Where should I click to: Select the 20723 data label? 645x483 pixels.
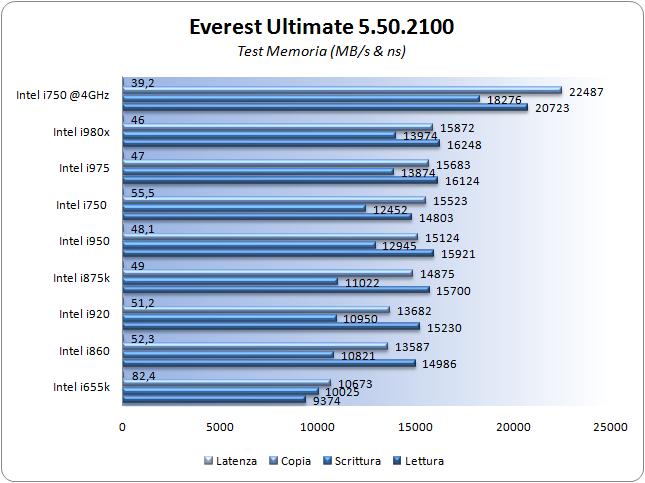point(552,108)
